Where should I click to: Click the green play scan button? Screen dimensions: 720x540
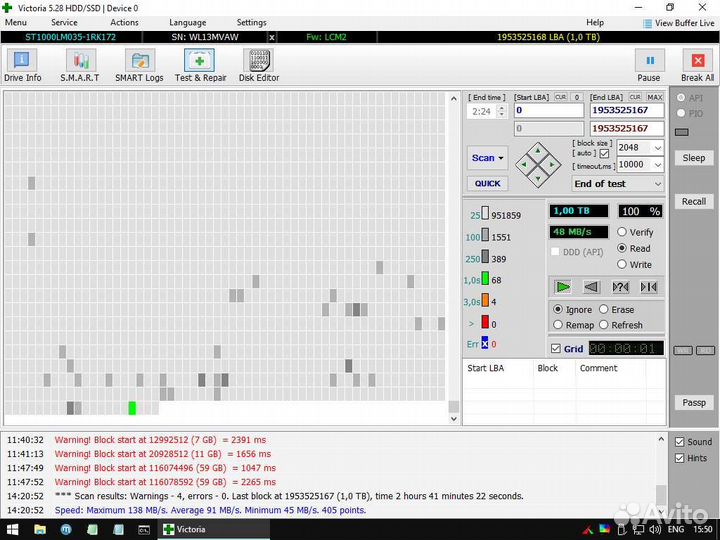[x=562, y=287]
